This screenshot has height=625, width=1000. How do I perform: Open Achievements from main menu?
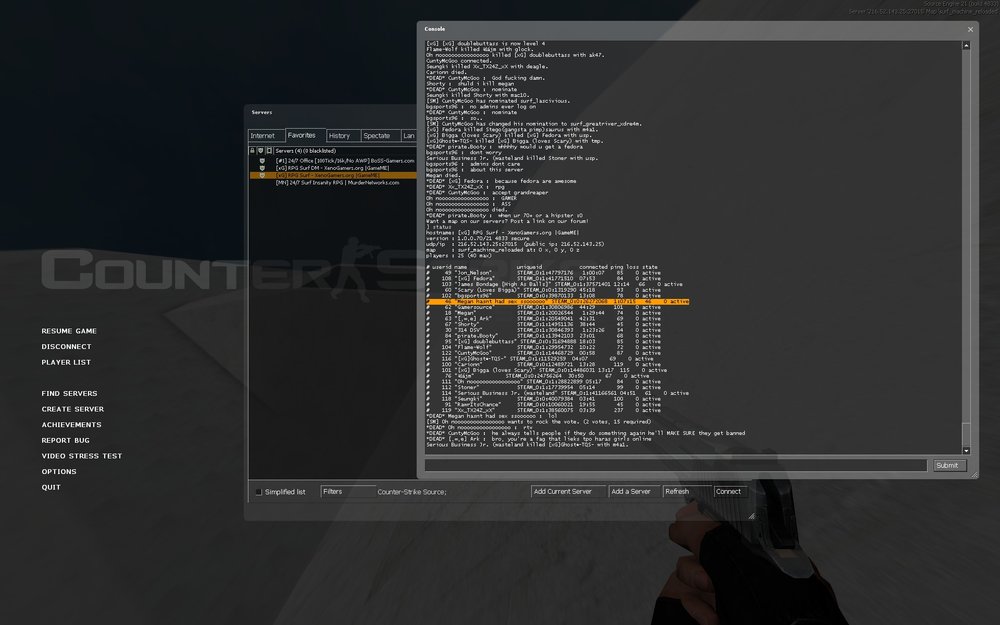[x=71, y=425]
